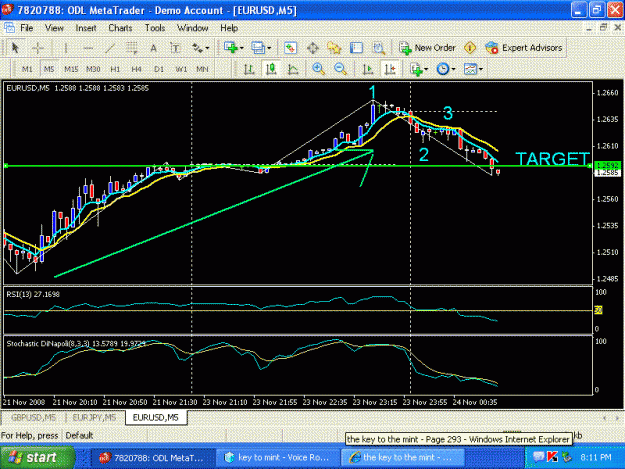Viewport: 625px width, 469px height.
Task: Switch to MN timeframe
Action: 202,69
